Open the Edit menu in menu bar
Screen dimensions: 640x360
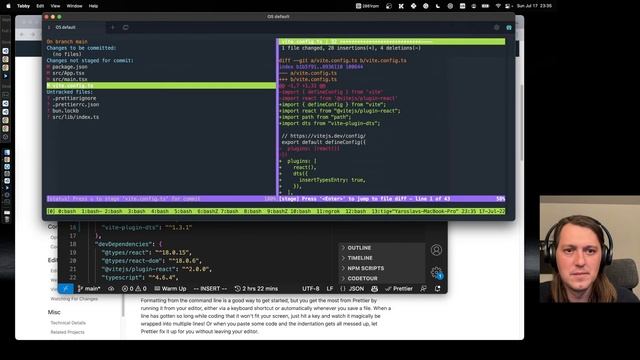[x=40, y=6]
